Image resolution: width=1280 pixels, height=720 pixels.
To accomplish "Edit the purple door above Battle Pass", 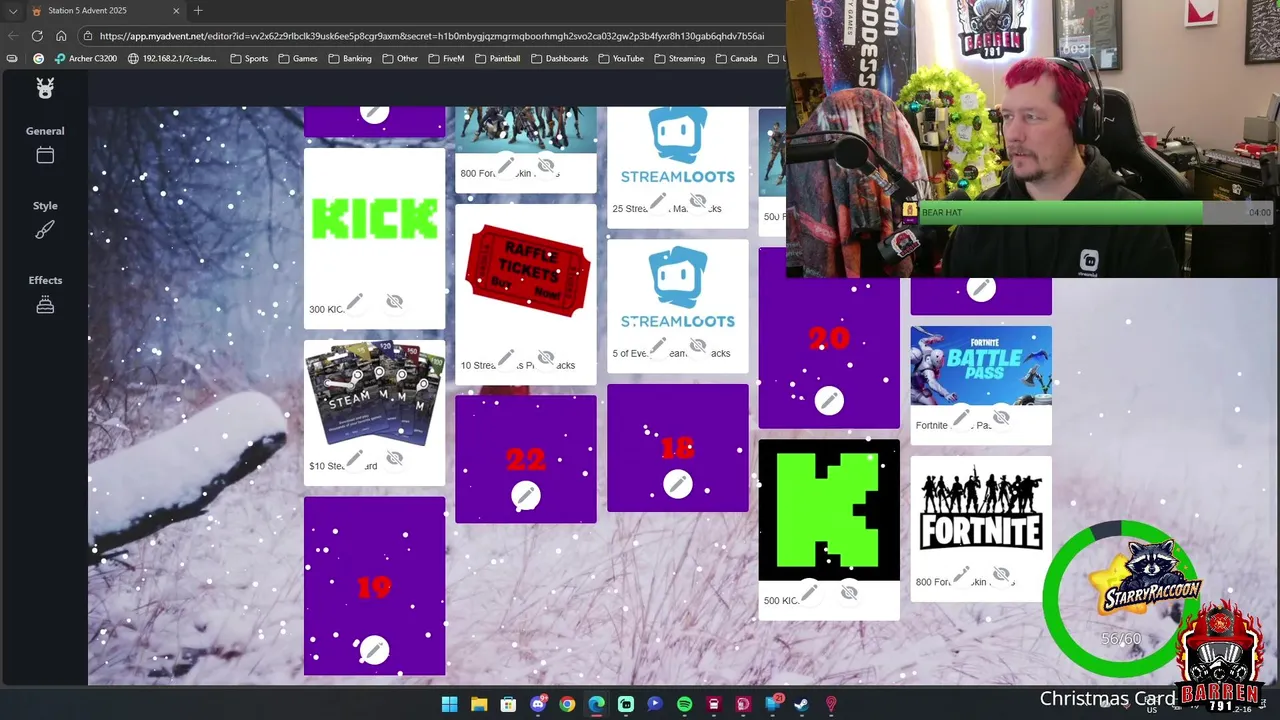I will [981, 289].
